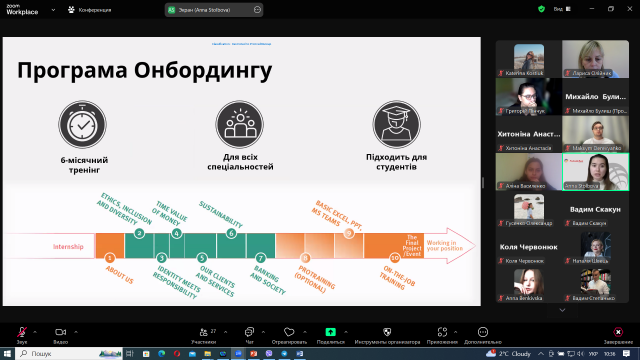This screenshot has width=640, height=360.
Task: Open Viber from the taskbar
Action: [x=269, y=353]
